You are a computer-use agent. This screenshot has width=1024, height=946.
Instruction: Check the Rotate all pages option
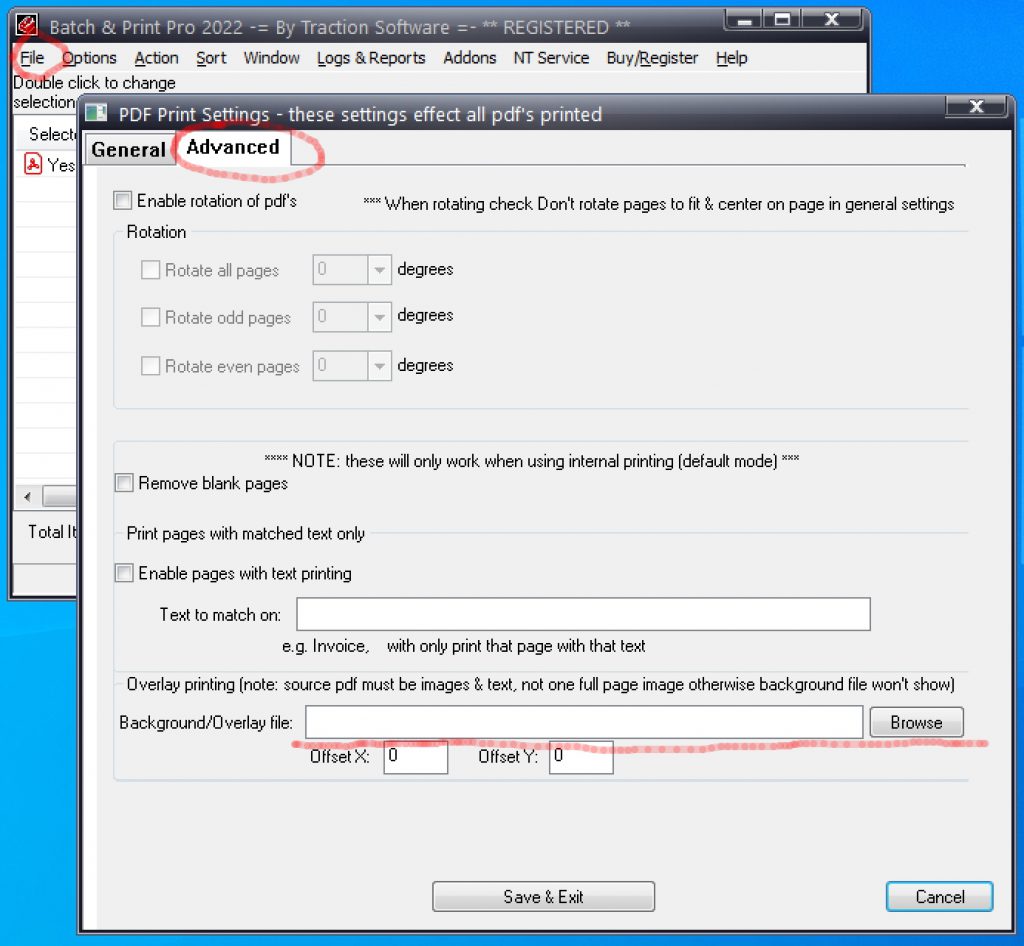pos(150,269)
